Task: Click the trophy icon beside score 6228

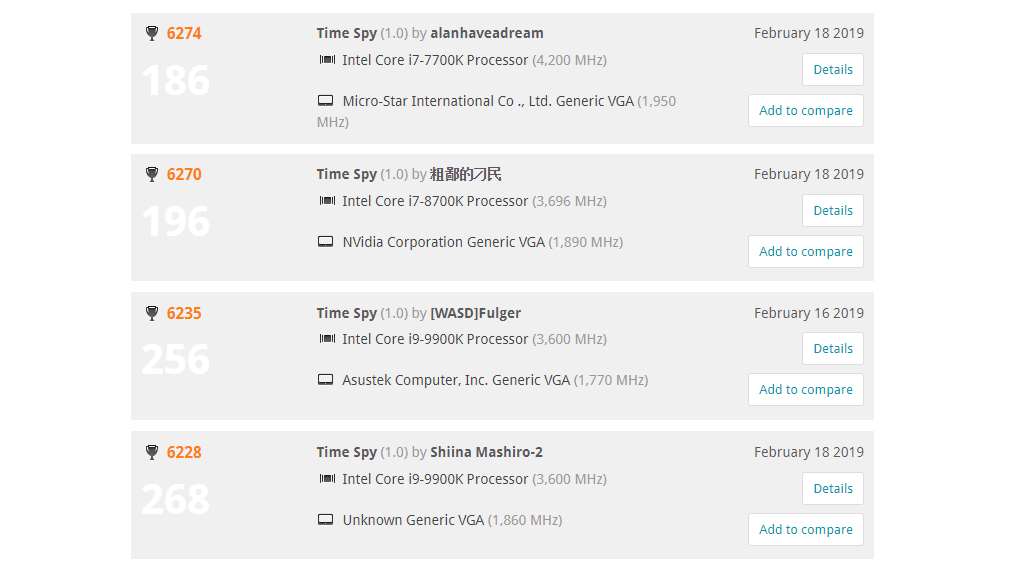Action: click(x=152, y=452)
